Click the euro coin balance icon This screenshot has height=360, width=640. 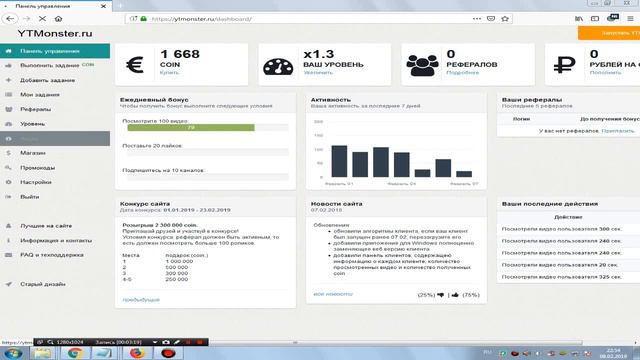click(135, 64)
